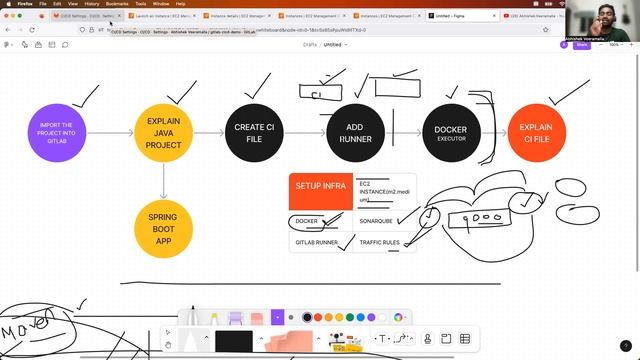Viewport: 640px width, 360px height.
Task: Go back with Firefox back arrow
Action: (x=8, y=30)
